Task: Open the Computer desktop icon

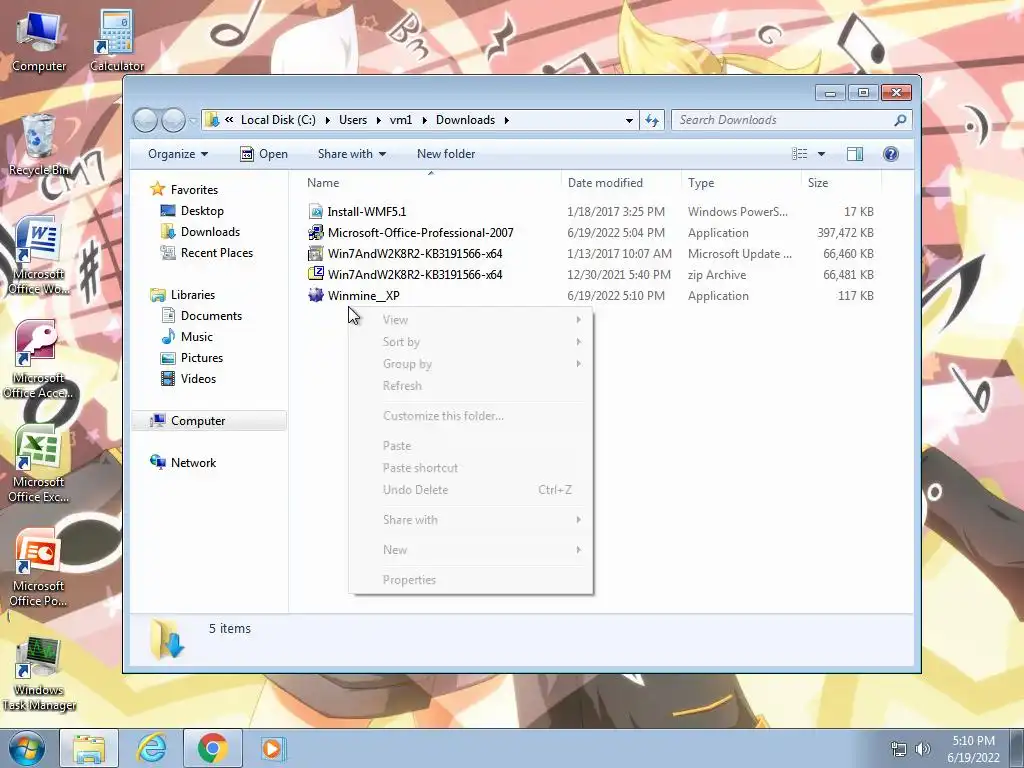Action: 39,40
